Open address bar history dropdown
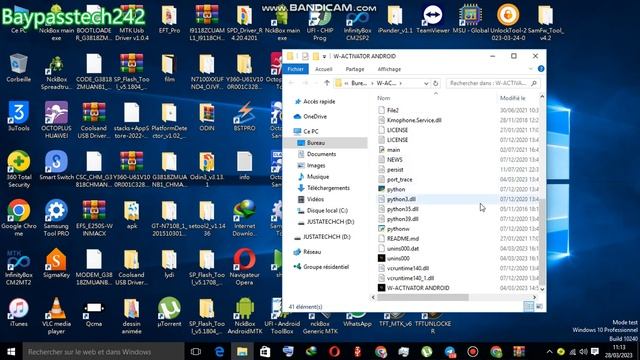The height and width of the screenshot is (360, 640). tap(426, 83)
